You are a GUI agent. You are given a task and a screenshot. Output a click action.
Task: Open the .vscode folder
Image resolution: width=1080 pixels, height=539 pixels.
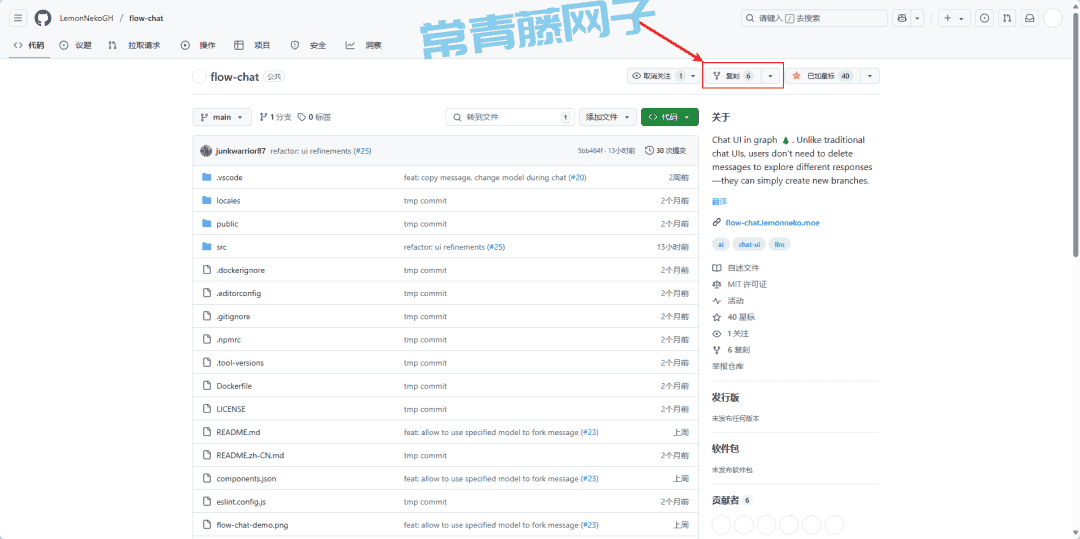pos(229,178)
